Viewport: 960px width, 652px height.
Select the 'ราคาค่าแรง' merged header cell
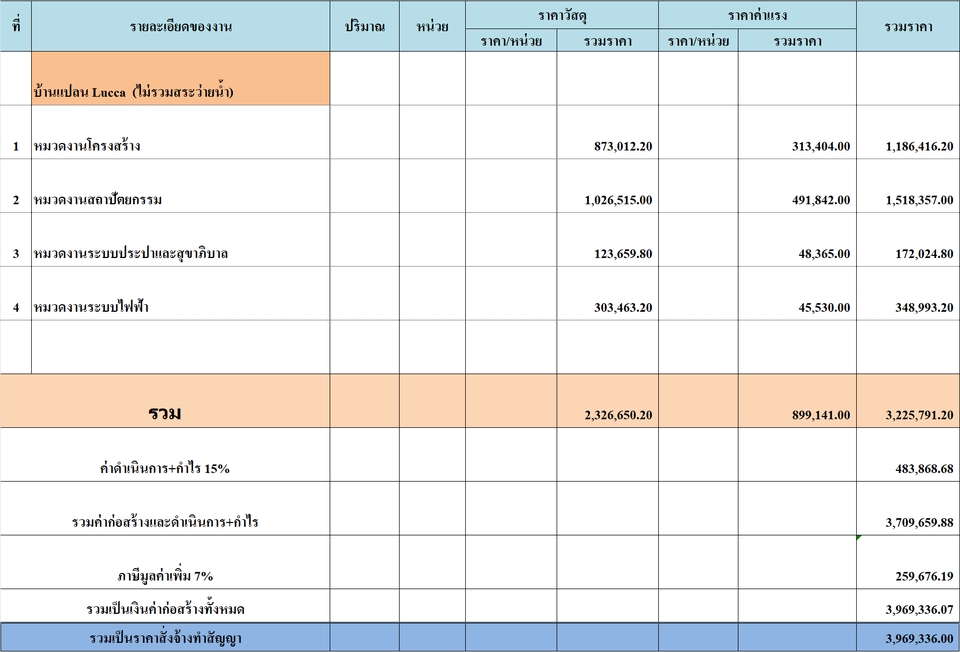757,15
